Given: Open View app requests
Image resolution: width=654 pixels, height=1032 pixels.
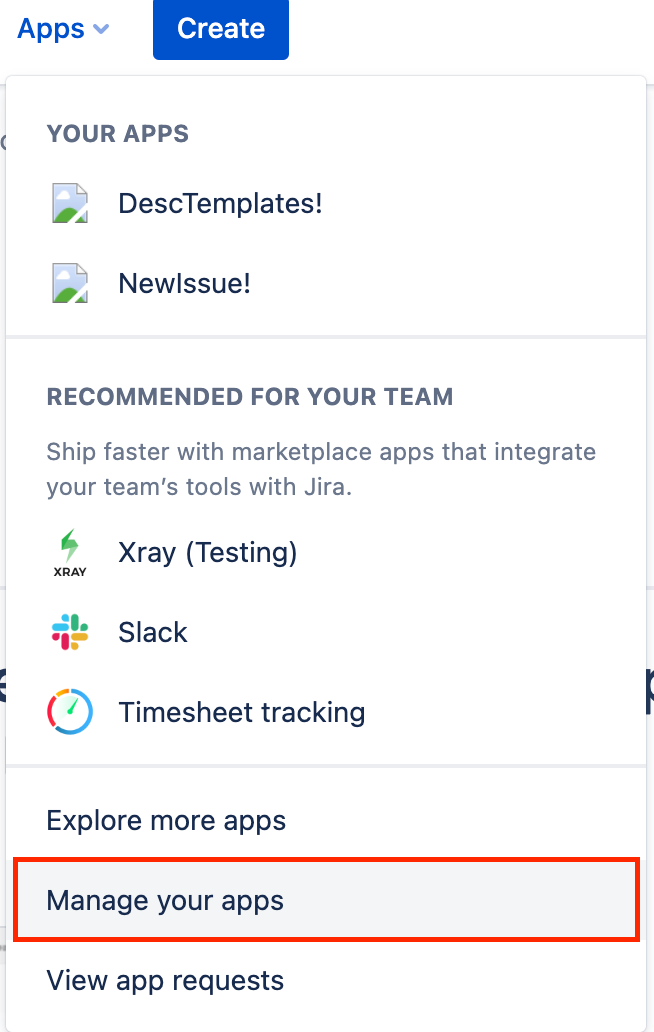Looking at the screenshot, I should click(x=165, y=981).
